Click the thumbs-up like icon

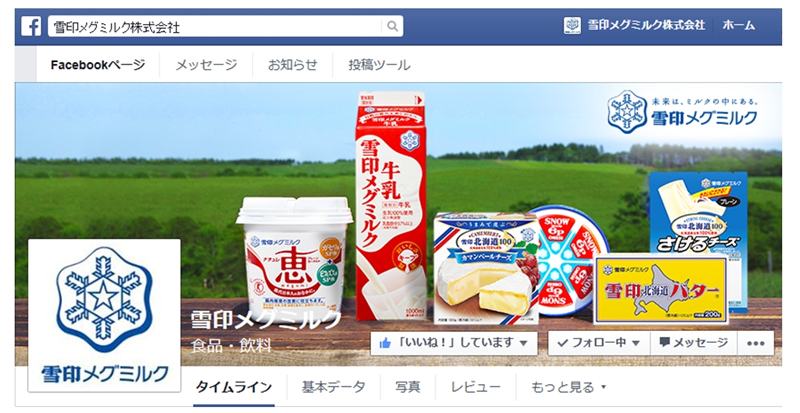point(385,344)
